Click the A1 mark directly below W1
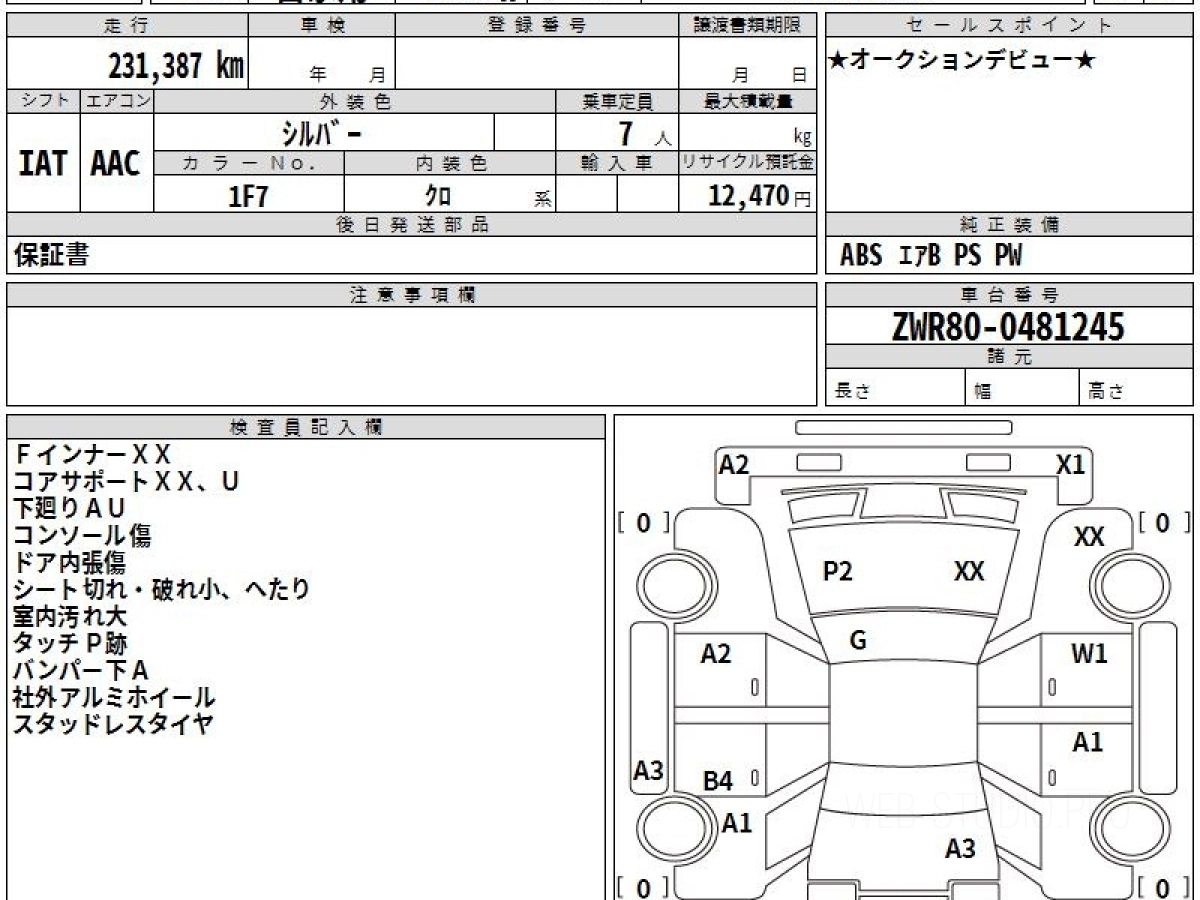The width and height of the screenshot is (1200, 900). [1088, 743]
